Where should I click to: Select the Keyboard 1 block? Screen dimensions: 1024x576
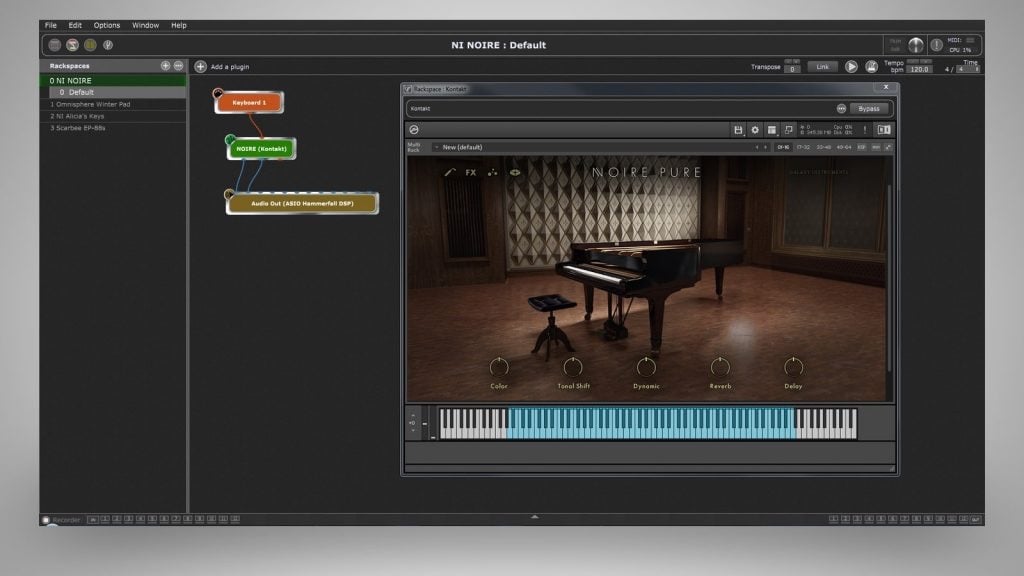(x=249, y=103)
